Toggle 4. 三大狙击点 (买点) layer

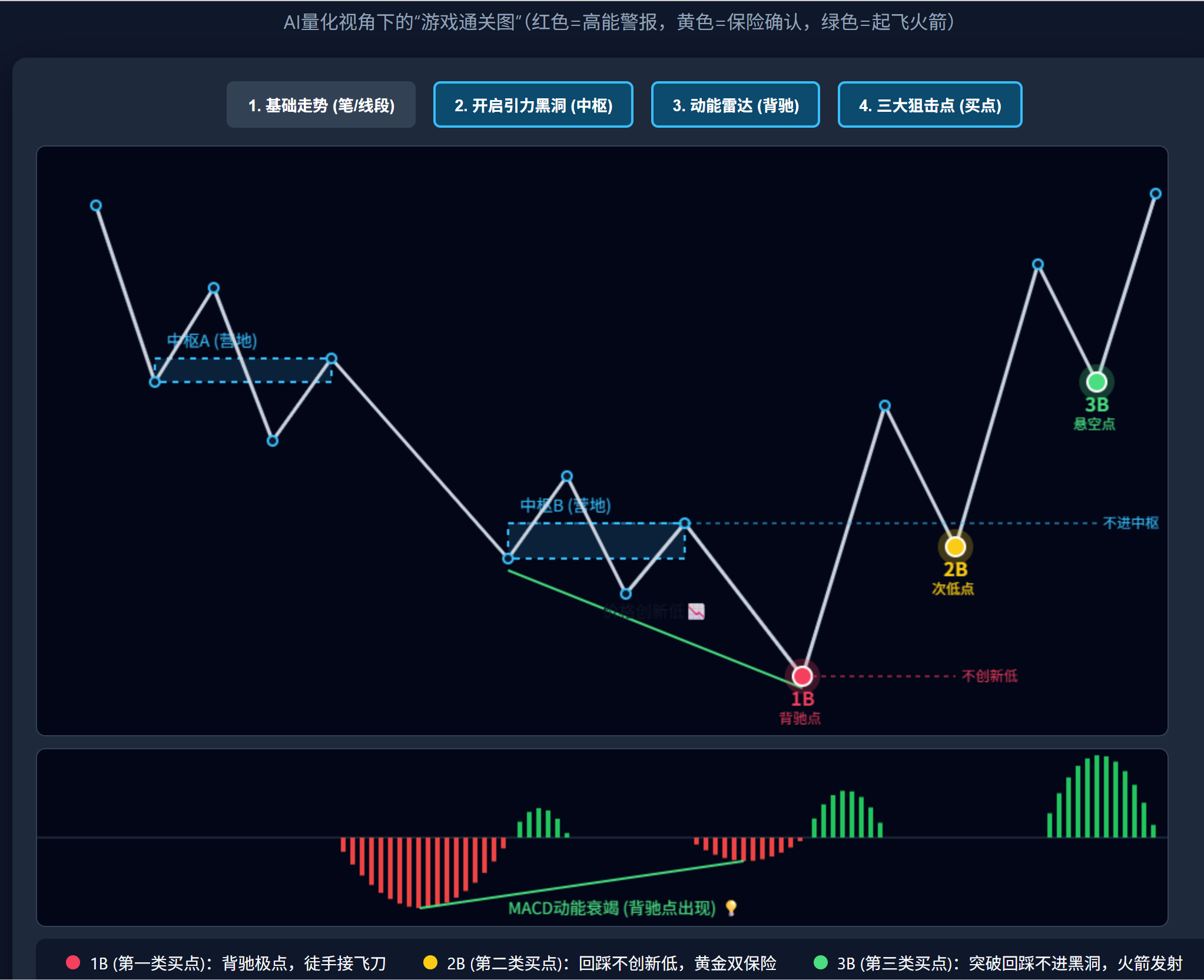click(930, 105)
